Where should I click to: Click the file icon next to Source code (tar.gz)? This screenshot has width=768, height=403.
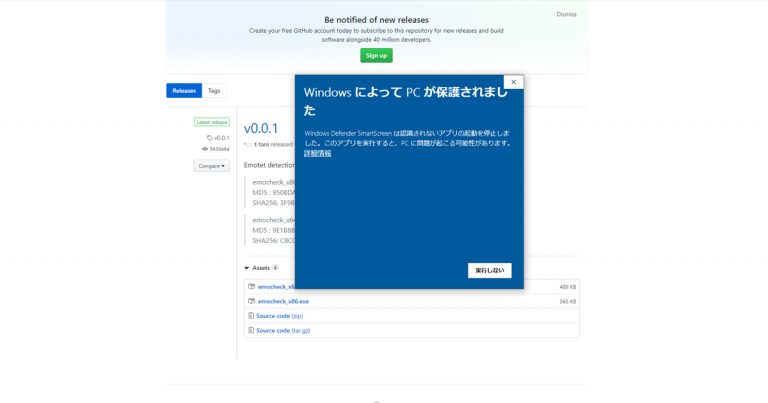coord(251,330)
